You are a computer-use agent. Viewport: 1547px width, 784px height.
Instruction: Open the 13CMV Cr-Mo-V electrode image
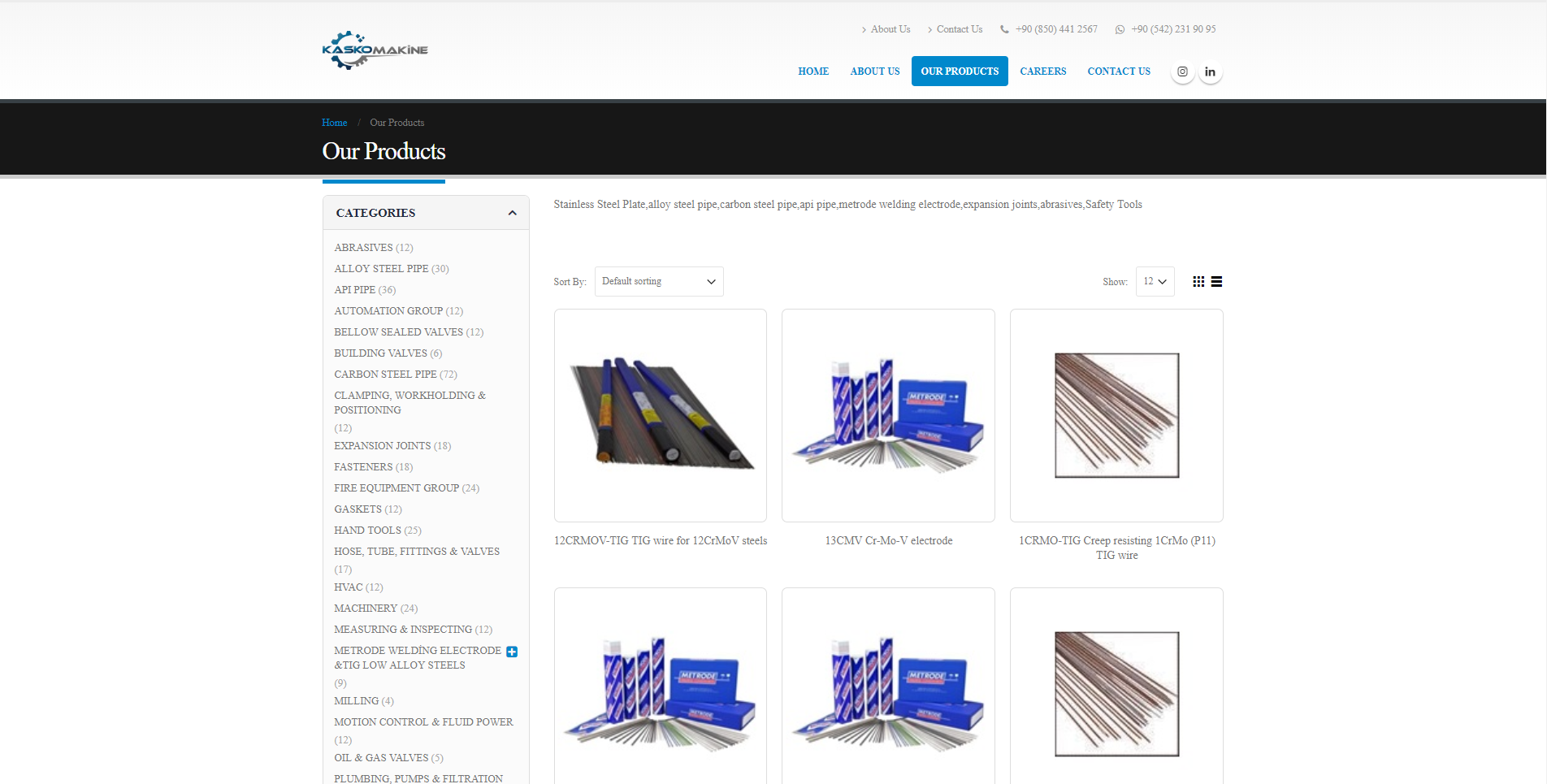click(888, 415)
